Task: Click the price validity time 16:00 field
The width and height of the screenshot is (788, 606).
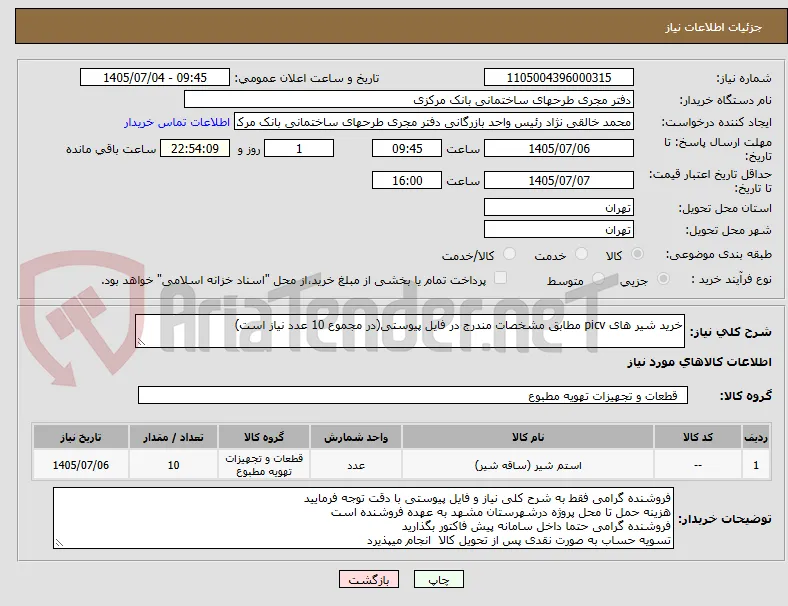Action: [407, 180]
